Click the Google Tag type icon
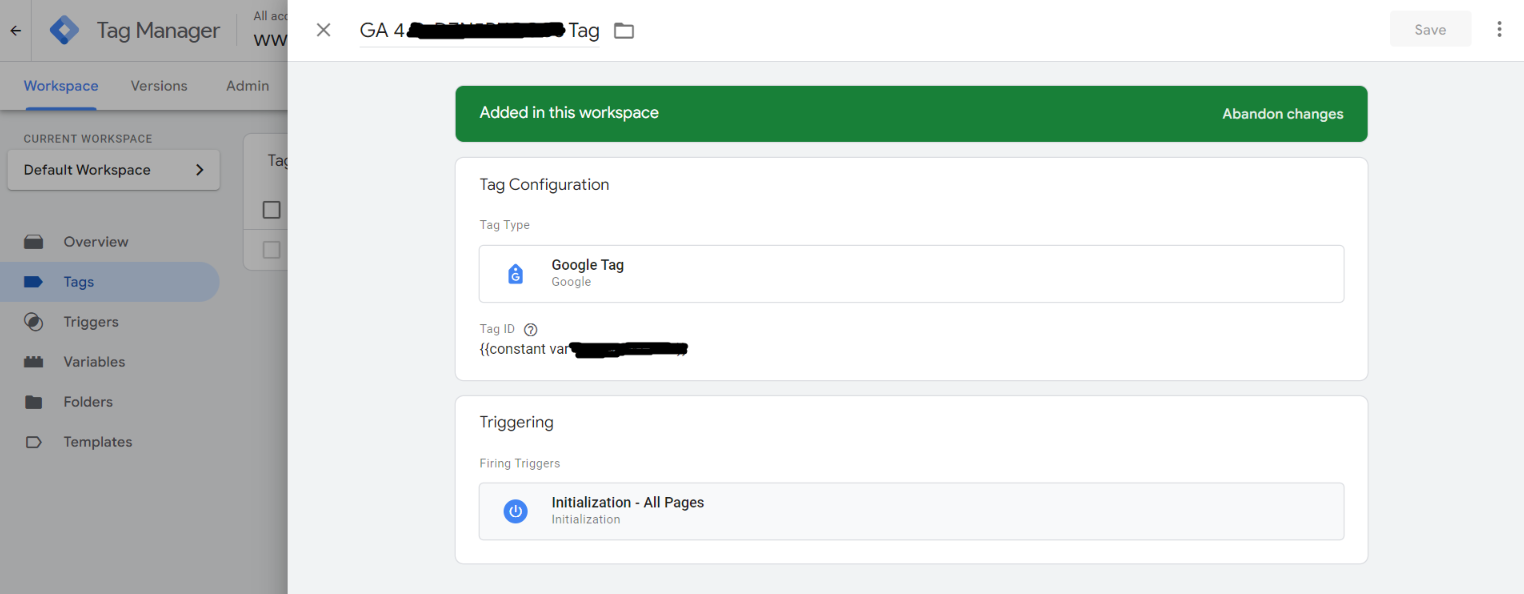This screenshot has height=594, width=1524. pyautogui.click(x=515, y=274)
